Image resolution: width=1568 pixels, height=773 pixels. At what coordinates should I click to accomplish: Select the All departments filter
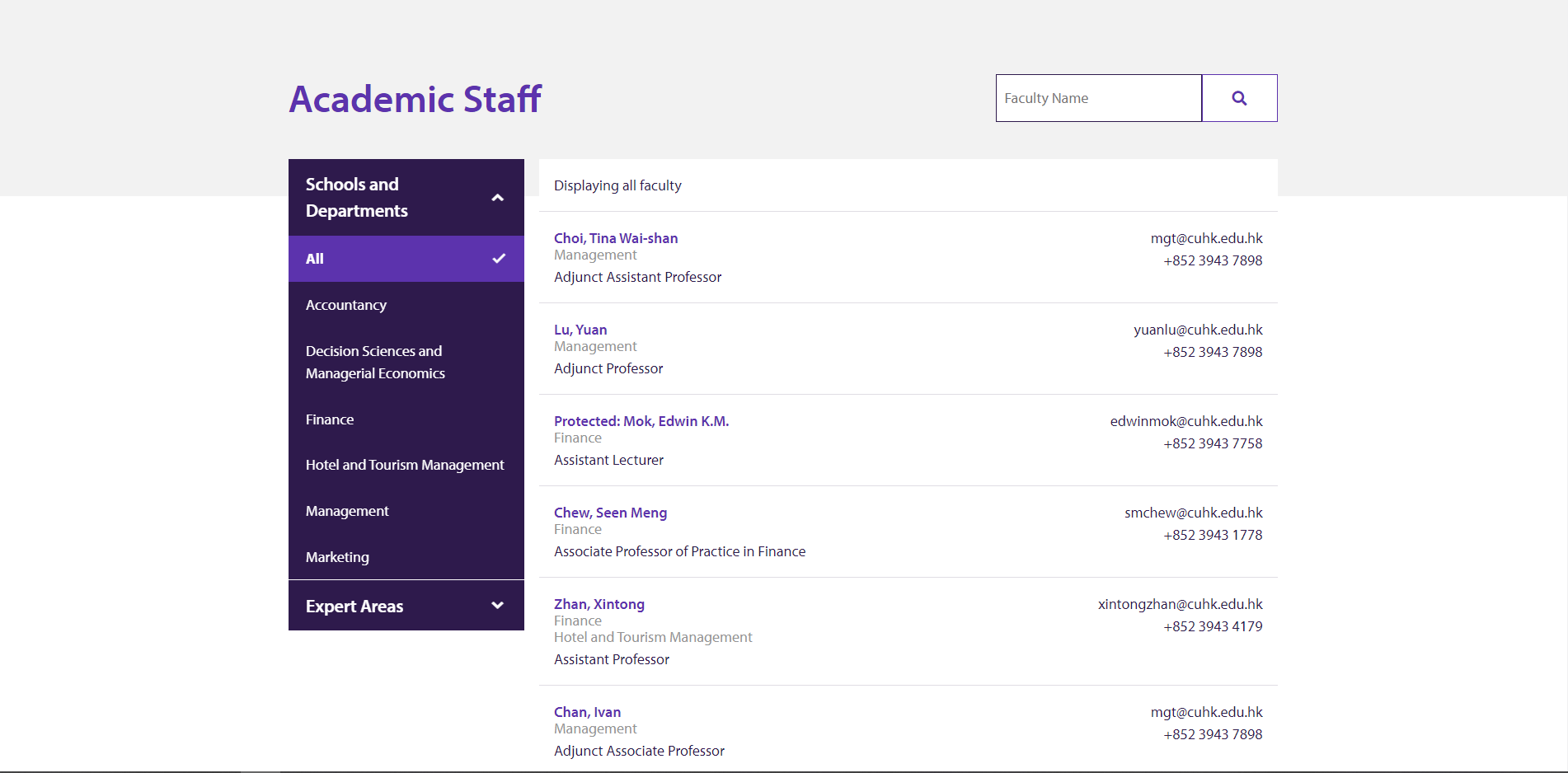pos(315,259)
